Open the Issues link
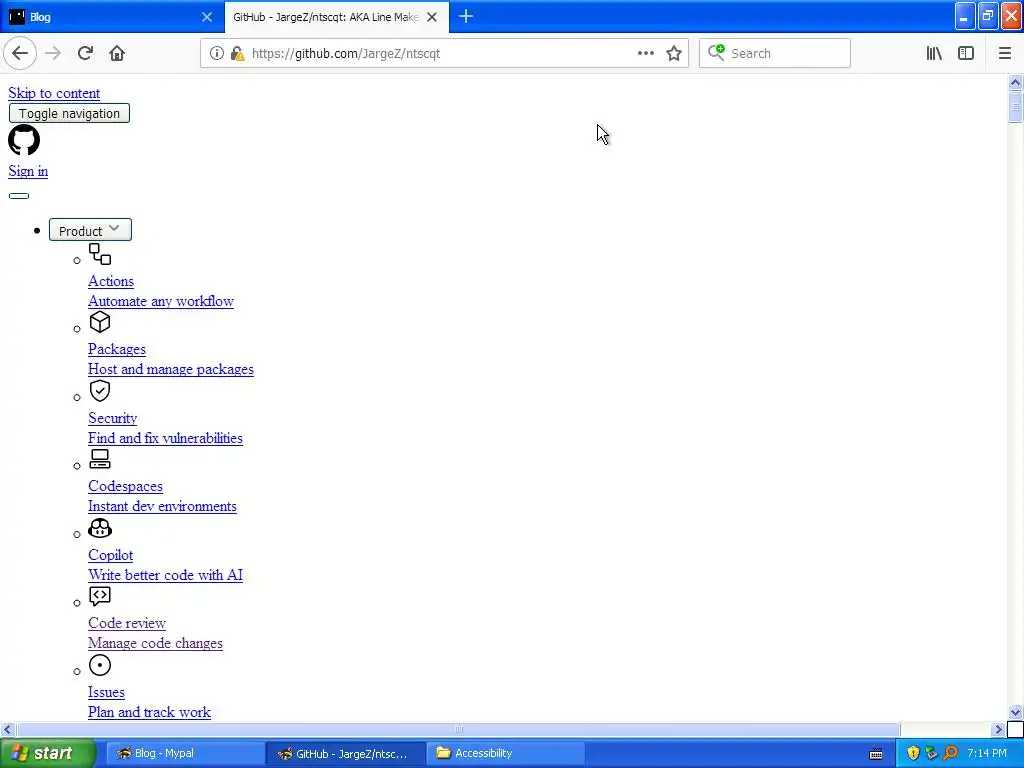 [106, 692]
